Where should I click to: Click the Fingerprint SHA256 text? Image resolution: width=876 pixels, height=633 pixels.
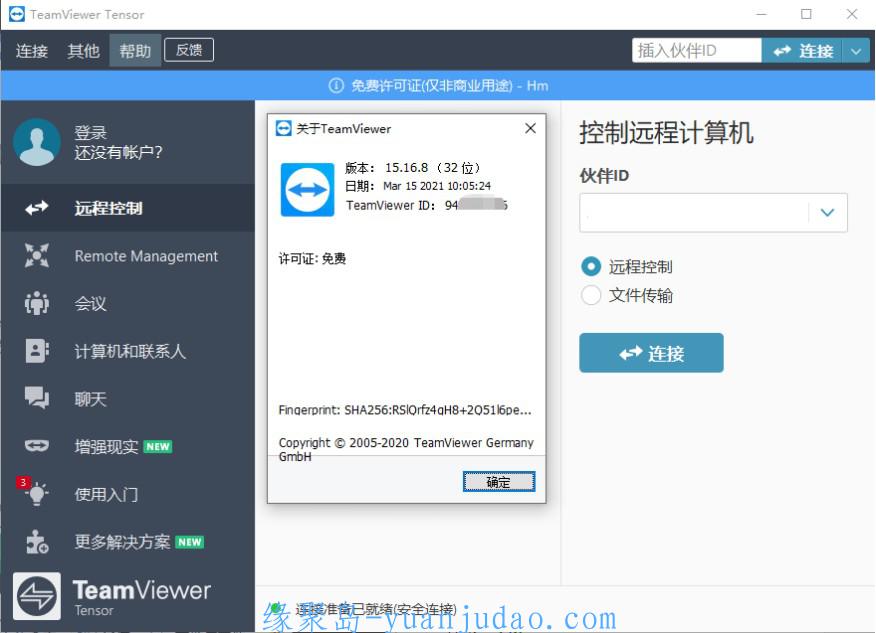(x=405, y=410)
